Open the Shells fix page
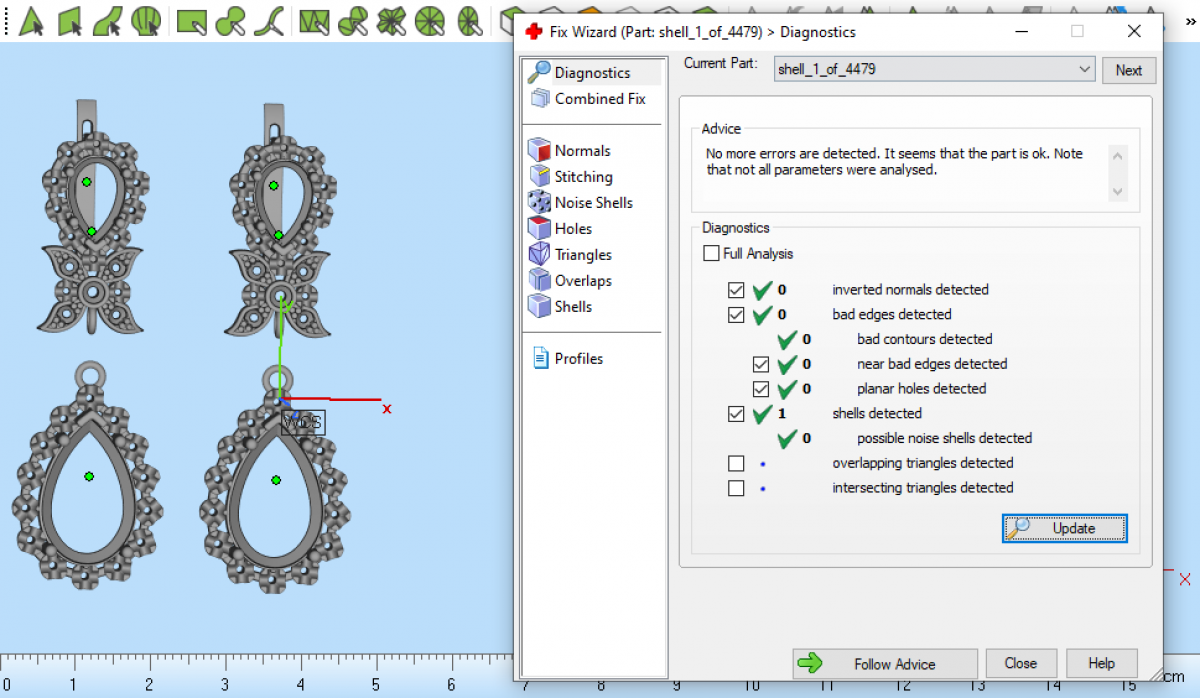Image resolution: width=1200 pixels, height=698 pixels. point(573,307)
